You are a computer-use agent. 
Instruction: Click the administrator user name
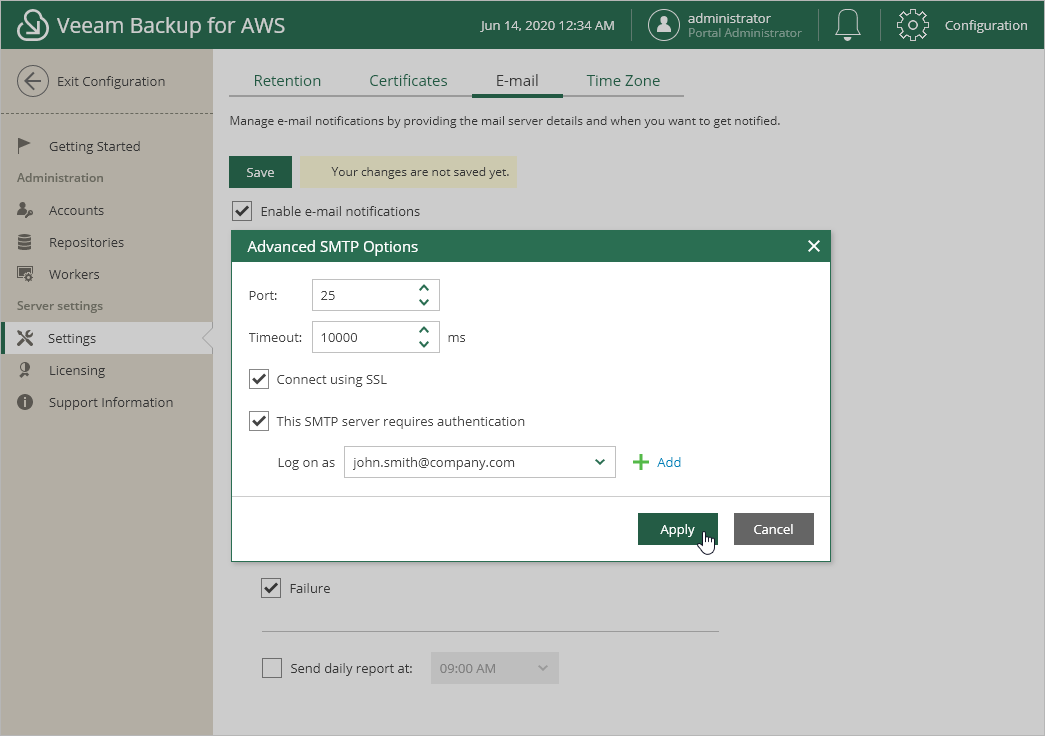pos(729,18)
